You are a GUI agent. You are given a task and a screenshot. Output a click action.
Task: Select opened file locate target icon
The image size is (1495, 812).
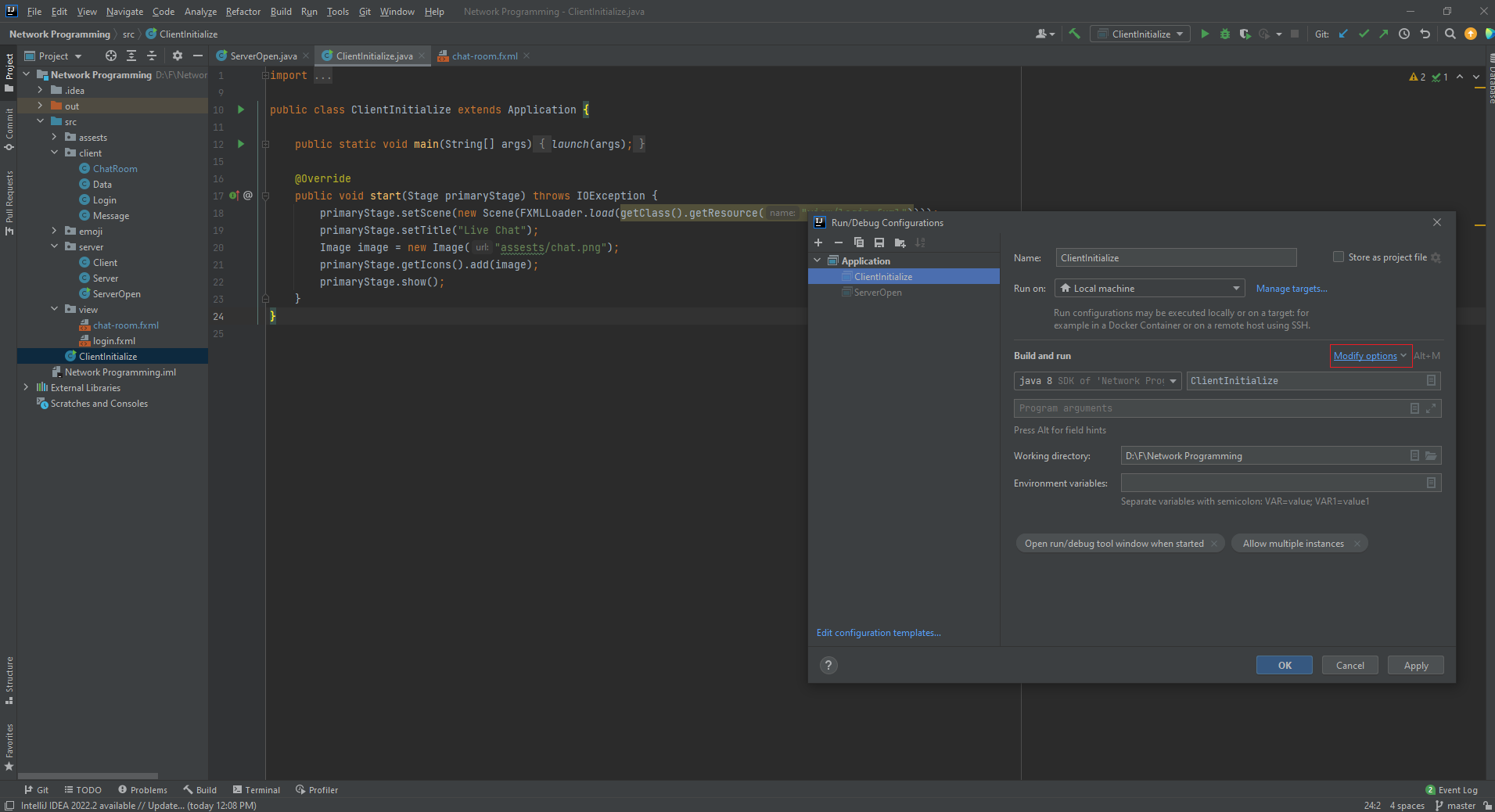[111, 56]
